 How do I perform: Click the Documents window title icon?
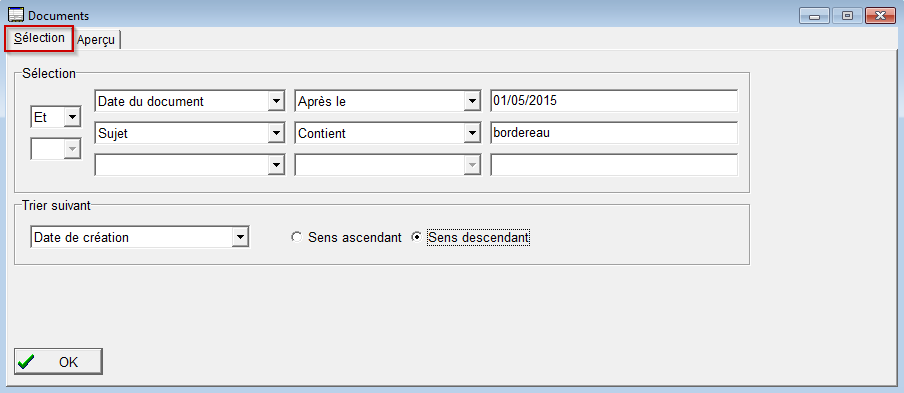pyautogui.click(x=15, y=16)
